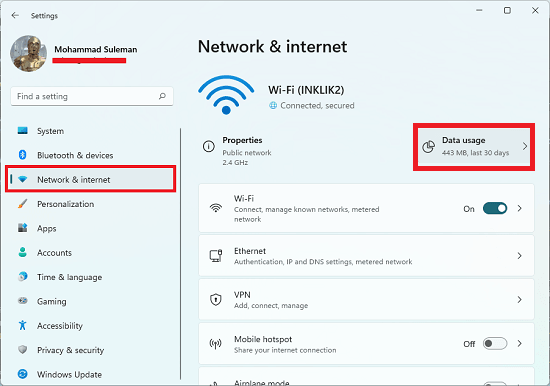Image resolution: width=550 pixels, height=386 pixels.
Task: Click the Gaming controller icon
Action: pyautogui.click(x=22, y=301)
